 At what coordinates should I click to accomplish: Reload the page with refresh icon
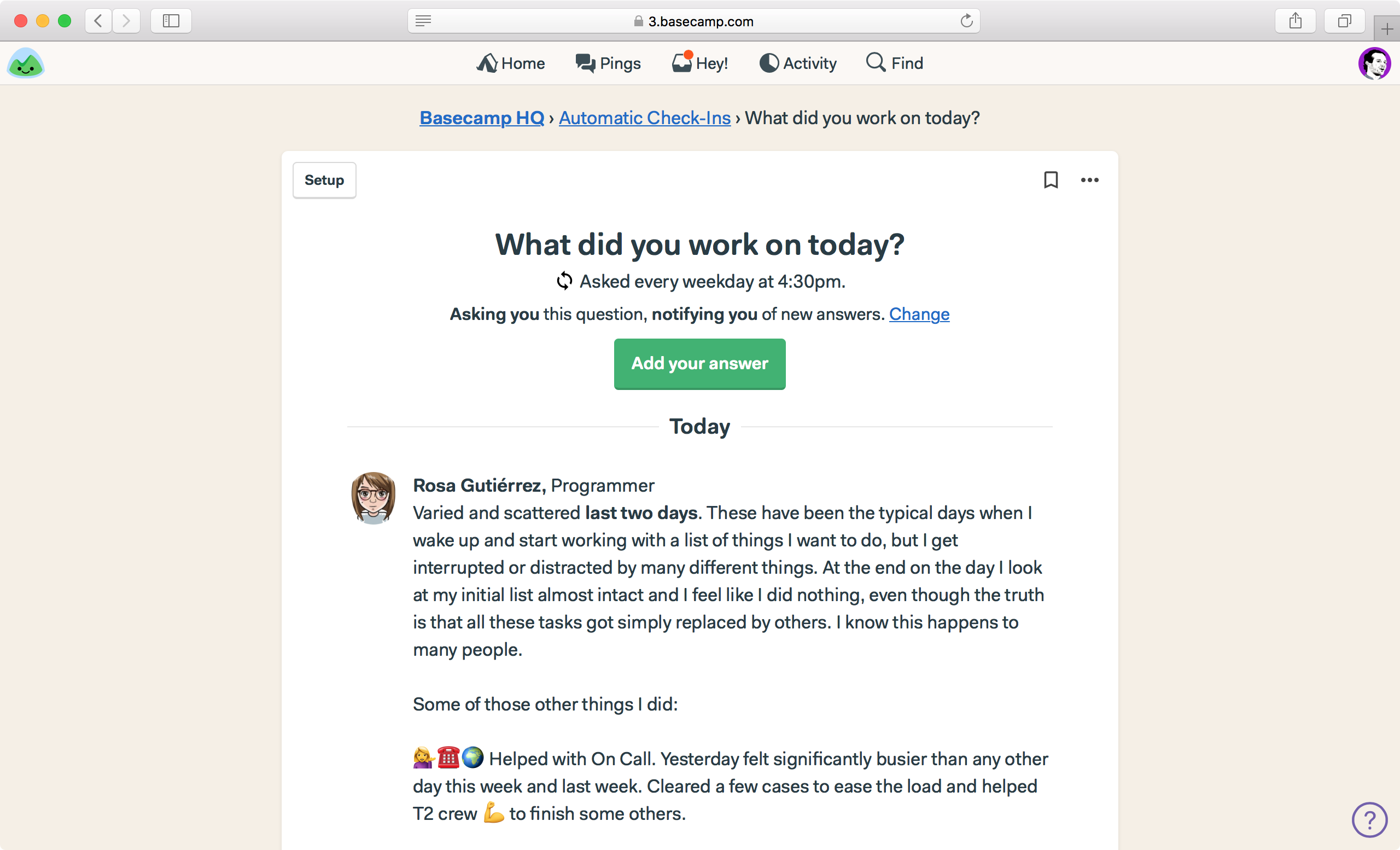pos(966,21)
